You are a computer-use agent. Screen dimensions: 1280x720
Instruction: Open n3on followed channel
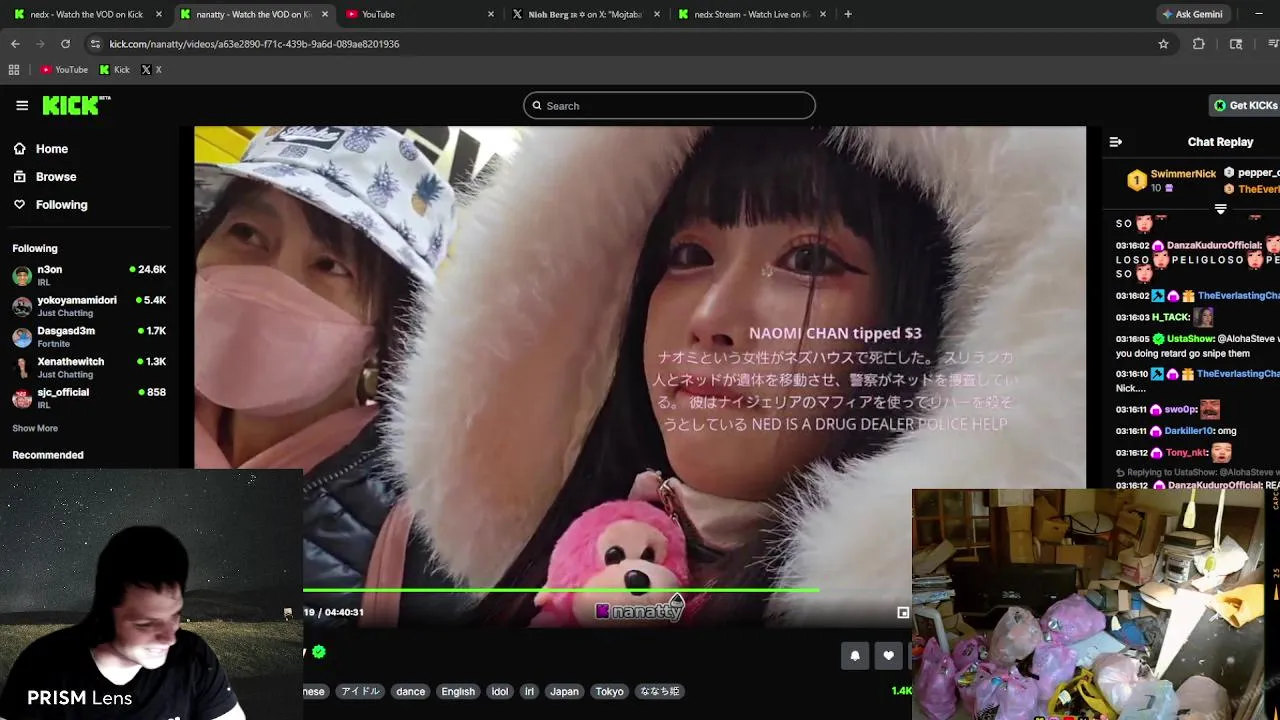[89, 275]
